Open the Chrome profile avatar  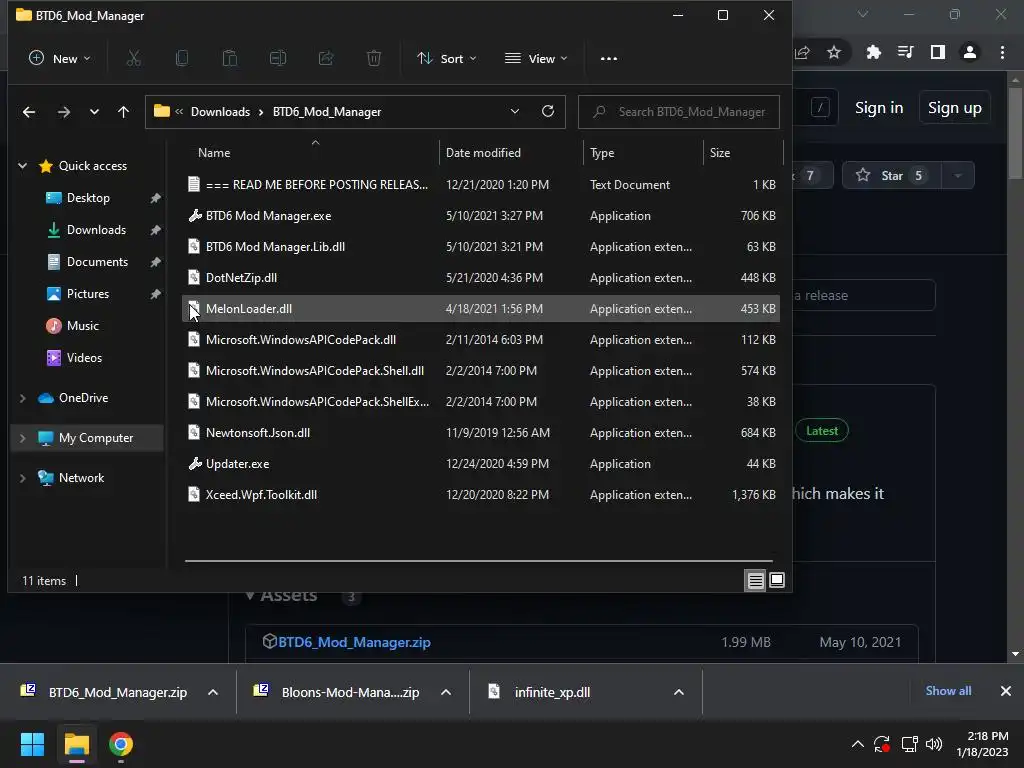(970, 52)
